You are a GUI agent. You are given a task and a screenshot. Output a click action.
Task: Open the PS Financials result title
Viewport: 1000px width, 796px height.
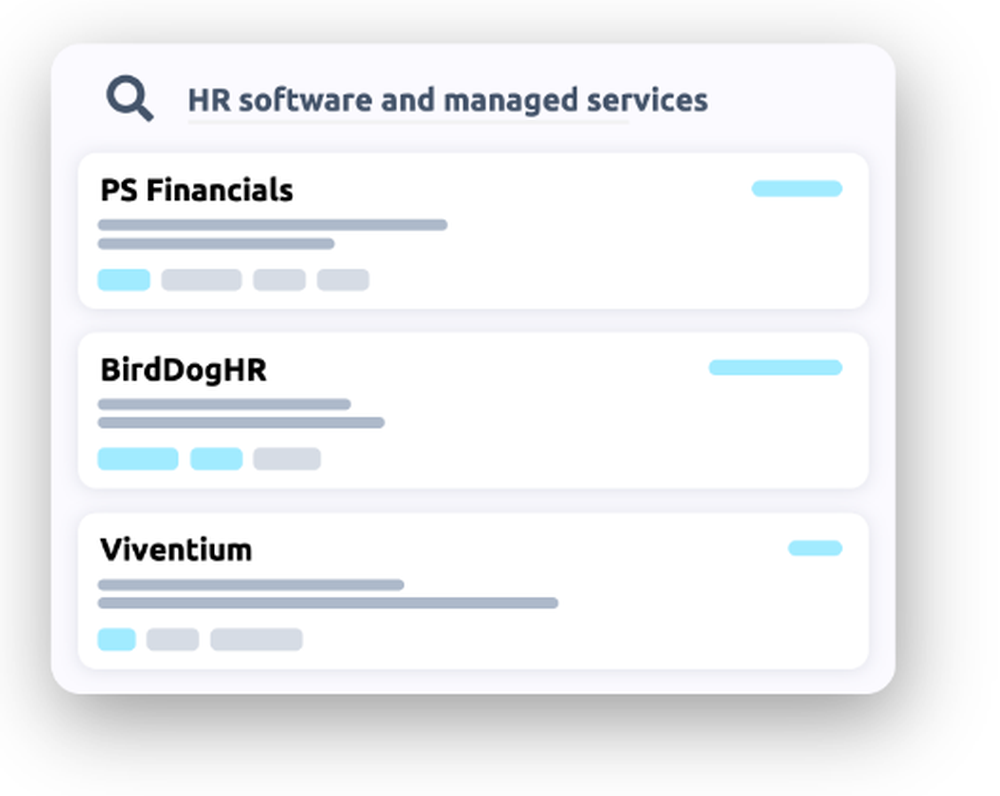(x=196, y=190)
